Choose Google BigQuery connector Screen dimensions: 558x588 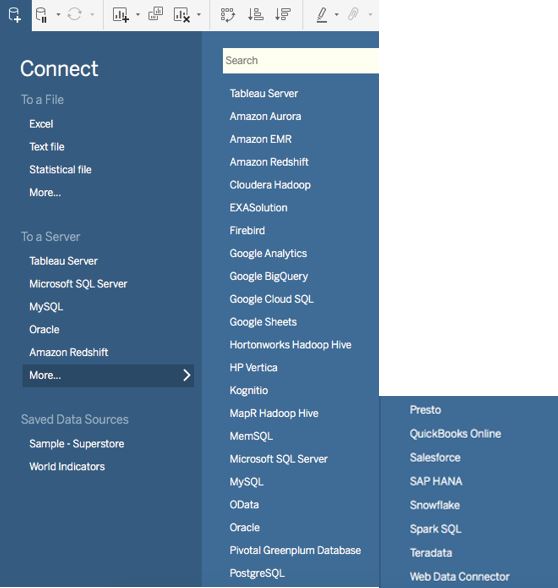[269, 276]
